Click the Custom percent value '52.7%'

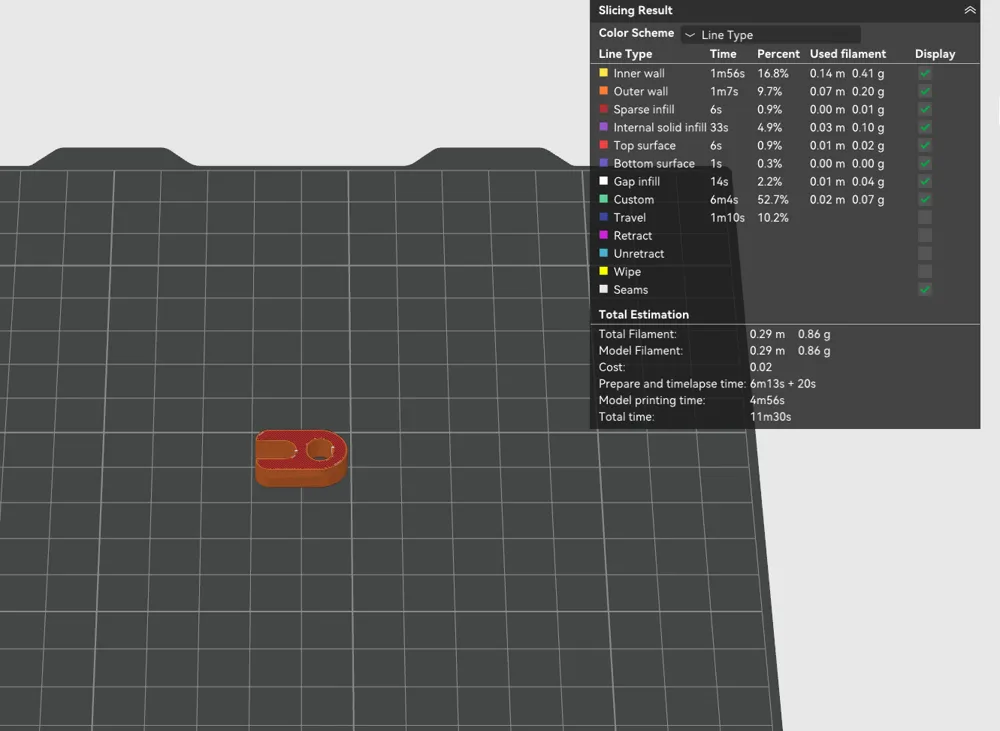click(773, 200)
